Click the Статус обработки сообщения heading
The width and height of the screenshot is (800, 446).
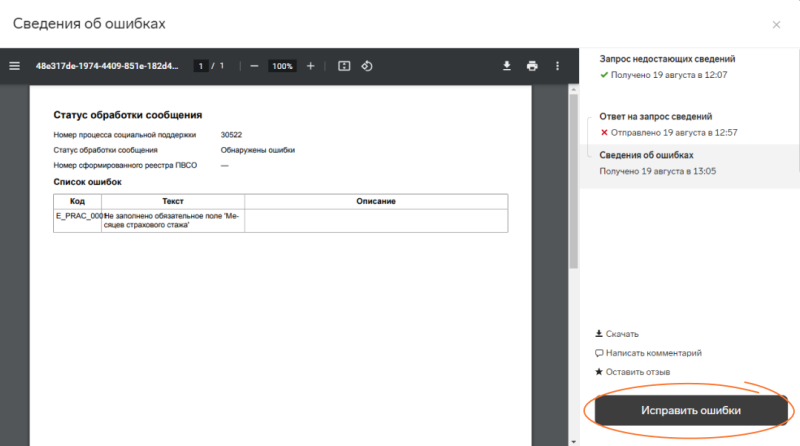click(128, 115)
